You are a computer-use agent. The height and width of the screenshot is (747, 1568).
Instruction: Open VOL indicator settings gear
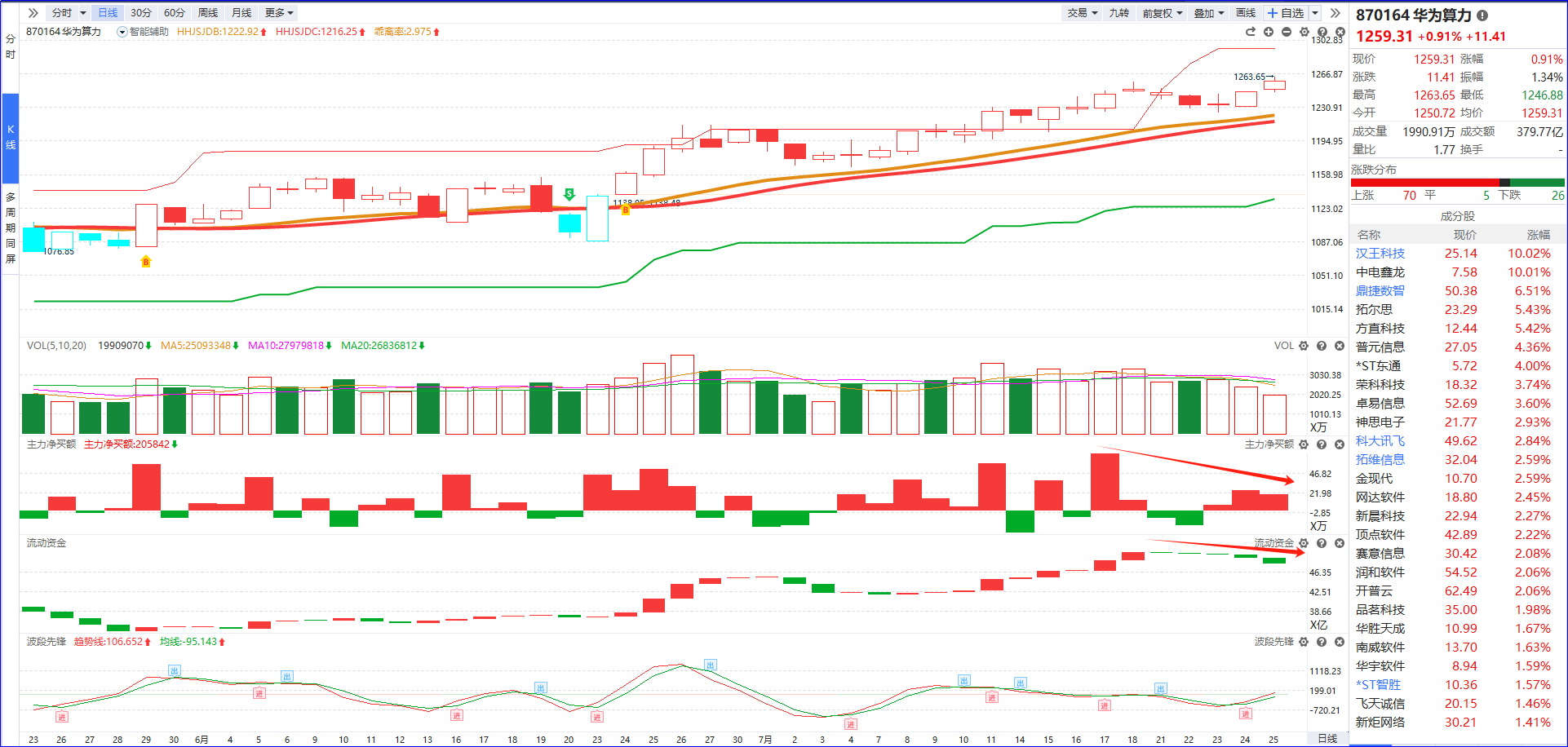[x=1304, y=346]
